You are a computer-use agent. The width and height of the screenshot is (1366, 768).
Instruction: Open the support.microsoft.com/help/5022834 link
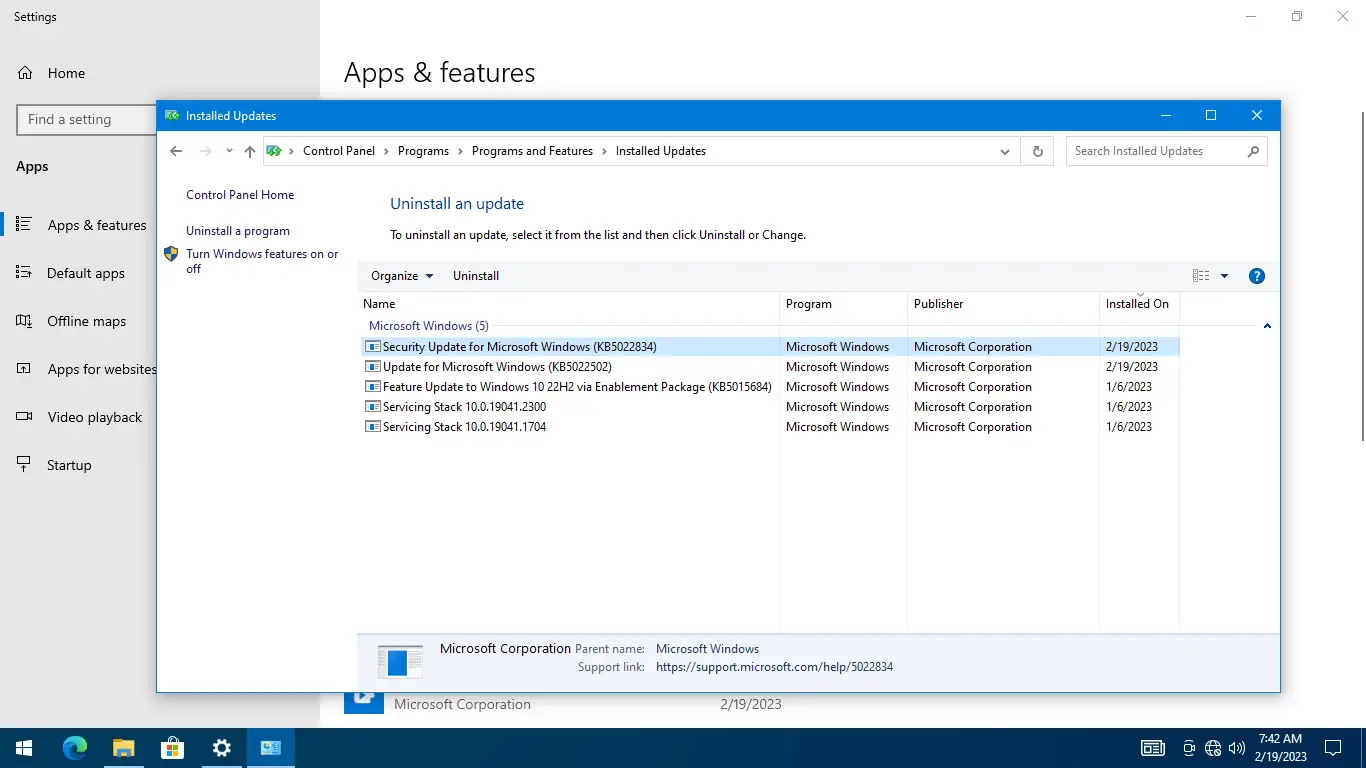tap(774, 667)
